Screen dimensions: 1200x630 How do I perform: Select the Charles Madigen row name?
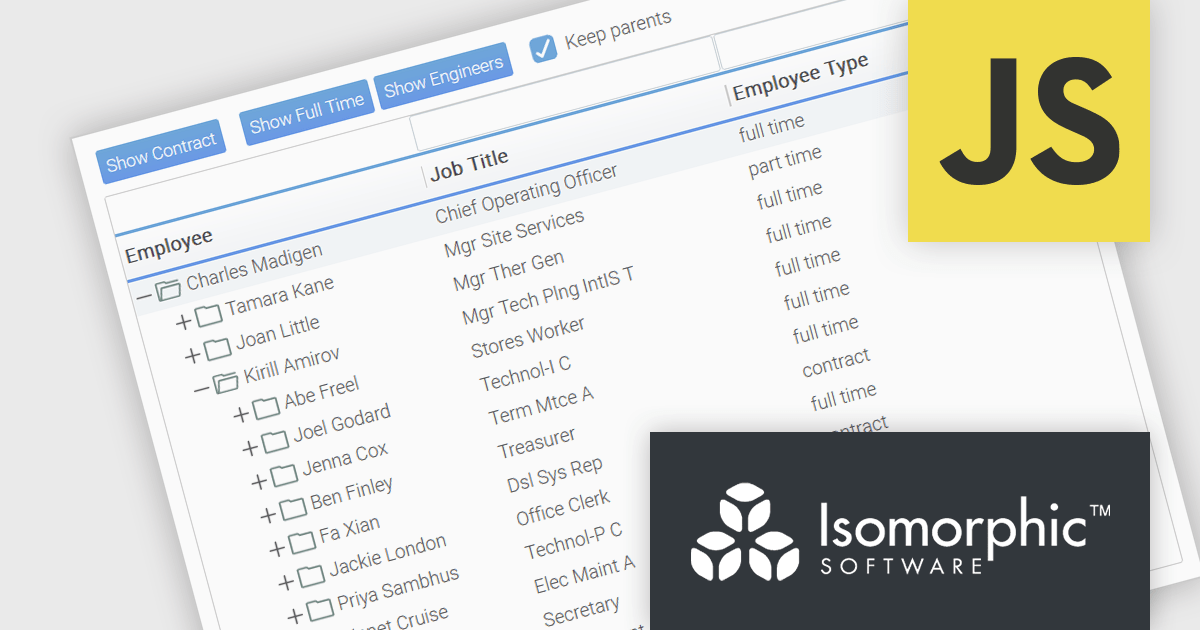click(255, 266)
